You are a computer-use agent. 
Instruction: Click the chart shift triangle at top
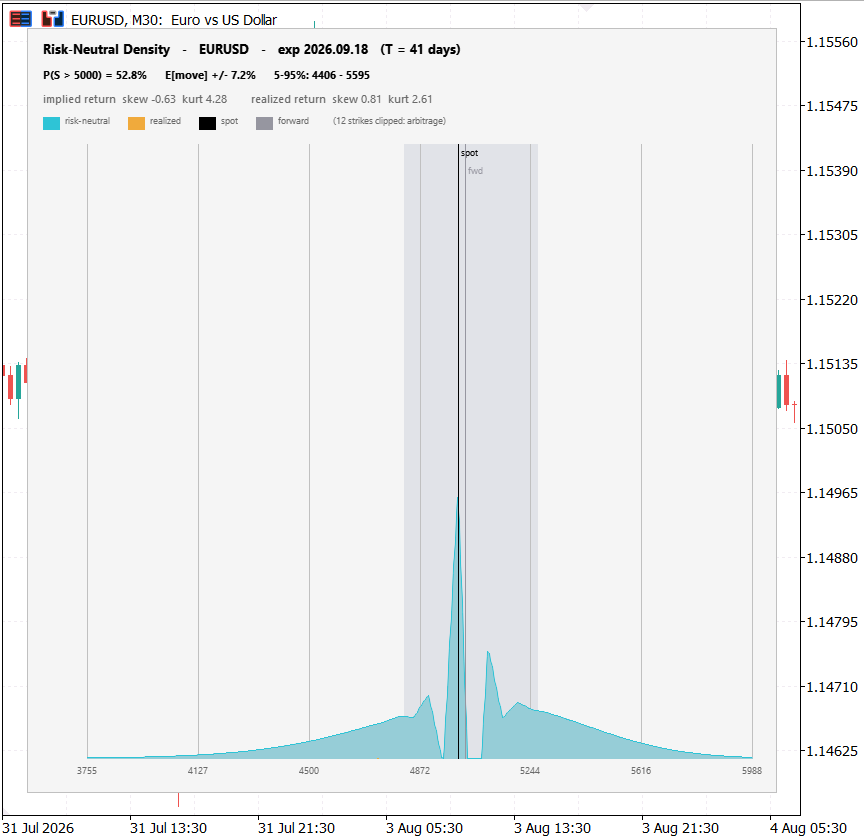coord(586,8)
